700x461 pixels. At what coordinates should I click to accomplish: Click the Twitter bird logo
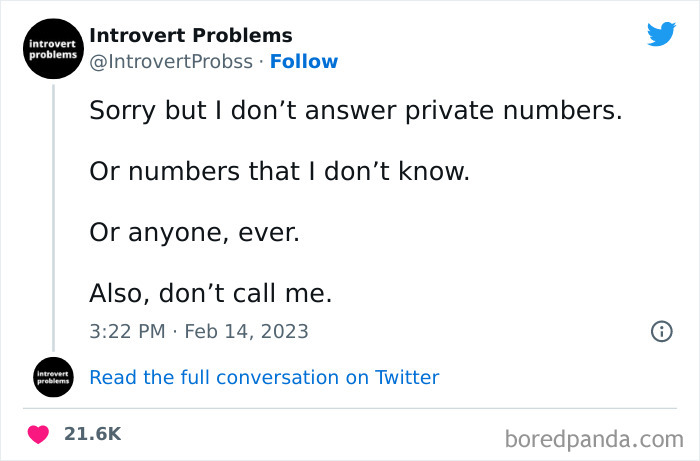(x=661, y=35)
